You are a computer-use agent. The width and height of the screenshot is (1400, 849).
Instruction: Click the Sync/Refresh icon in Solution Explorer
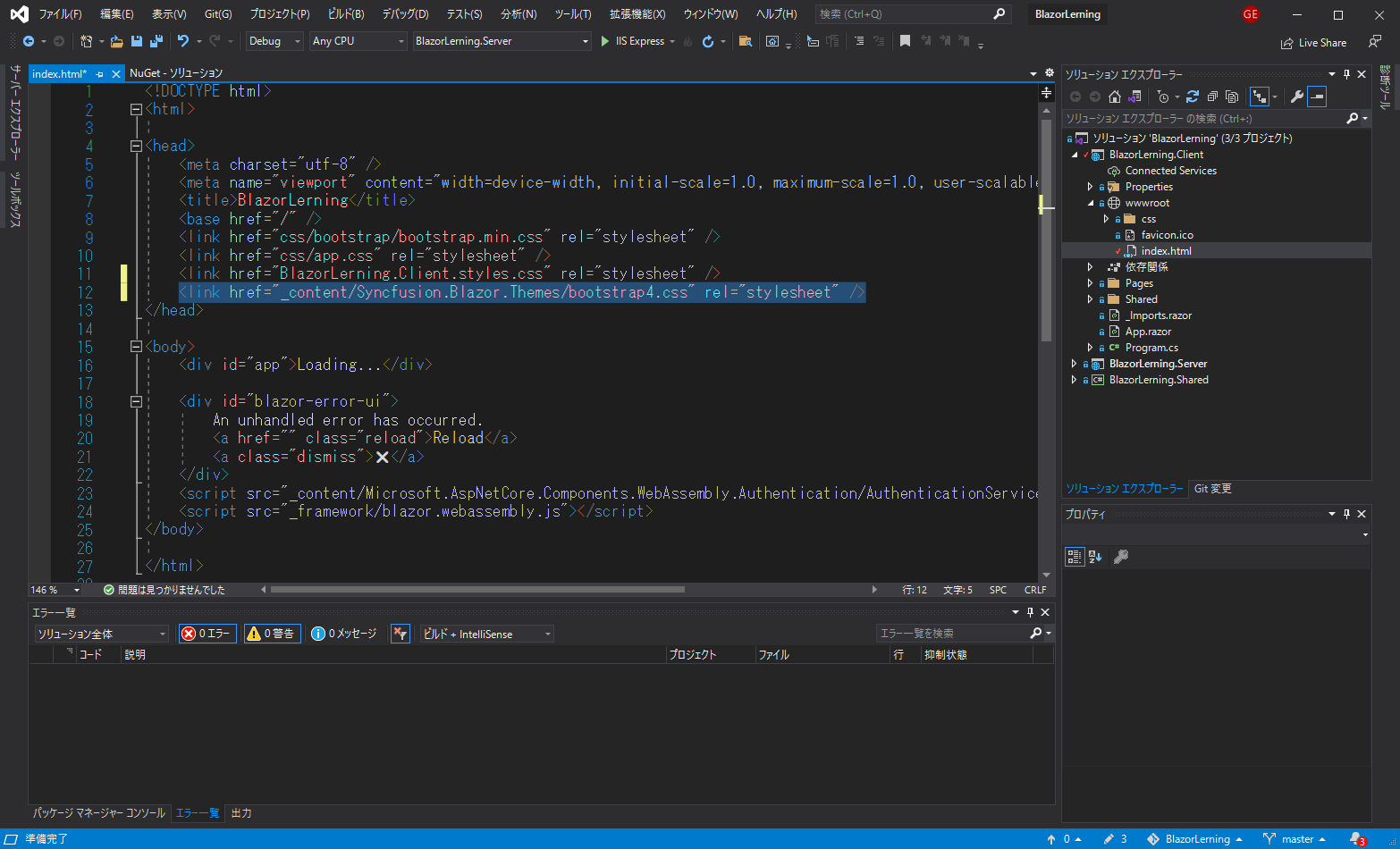[1193, 97]
